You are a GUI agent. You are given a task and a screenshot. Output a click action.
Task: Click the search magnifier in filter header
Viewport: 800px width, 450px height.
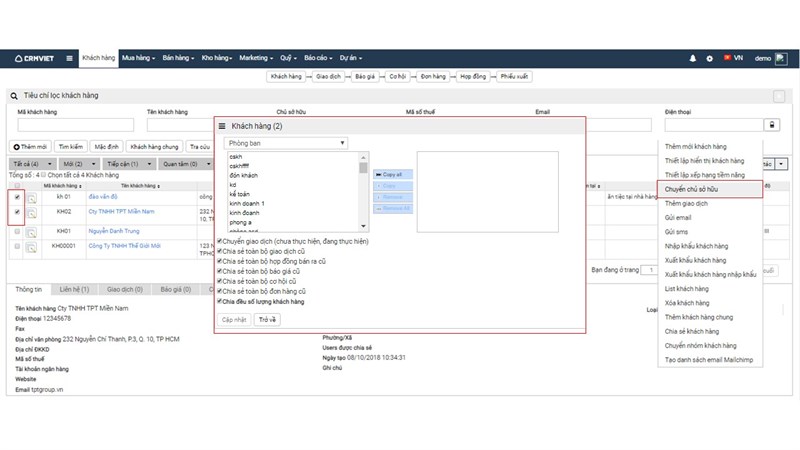[x=14, y=96]
